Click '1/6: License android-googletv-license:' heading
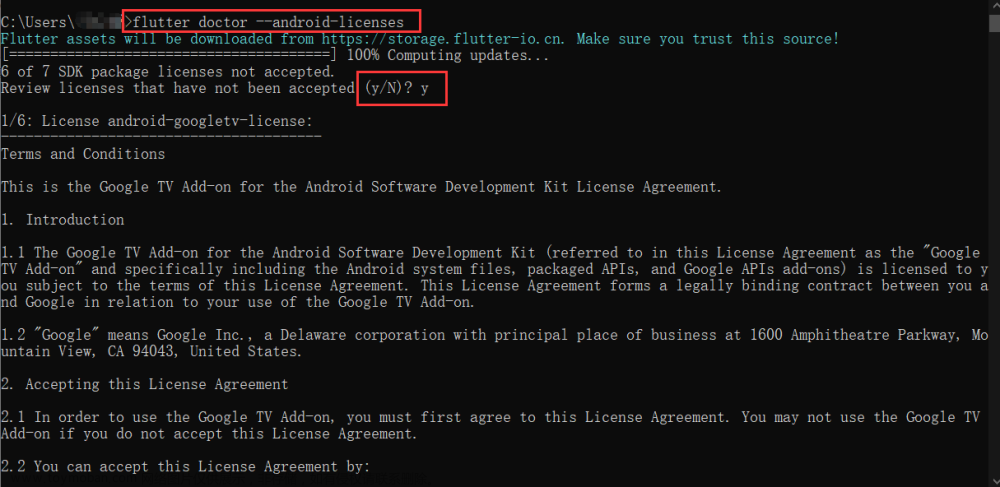Screen dimensions: 1000x487 [x=157, y=120]
